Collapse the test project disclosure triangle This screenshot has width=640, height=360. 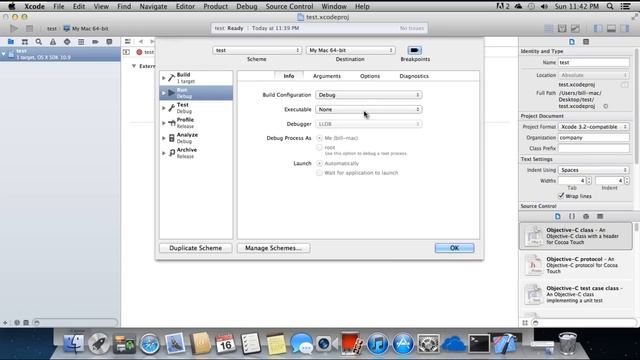click(x=4, y=53)
